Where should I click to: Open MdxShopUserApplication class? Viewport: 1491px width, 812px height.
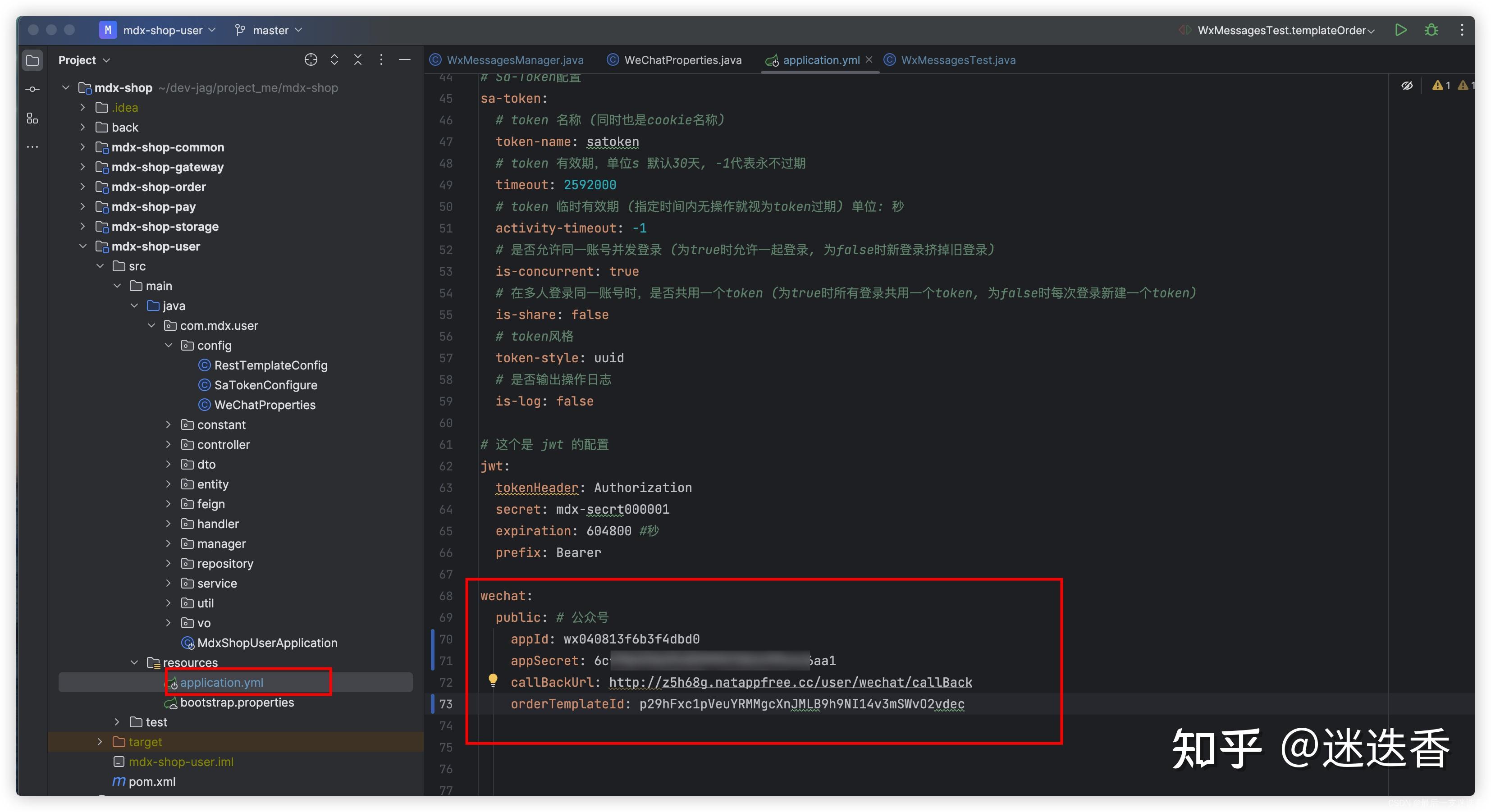click(267, 643)
